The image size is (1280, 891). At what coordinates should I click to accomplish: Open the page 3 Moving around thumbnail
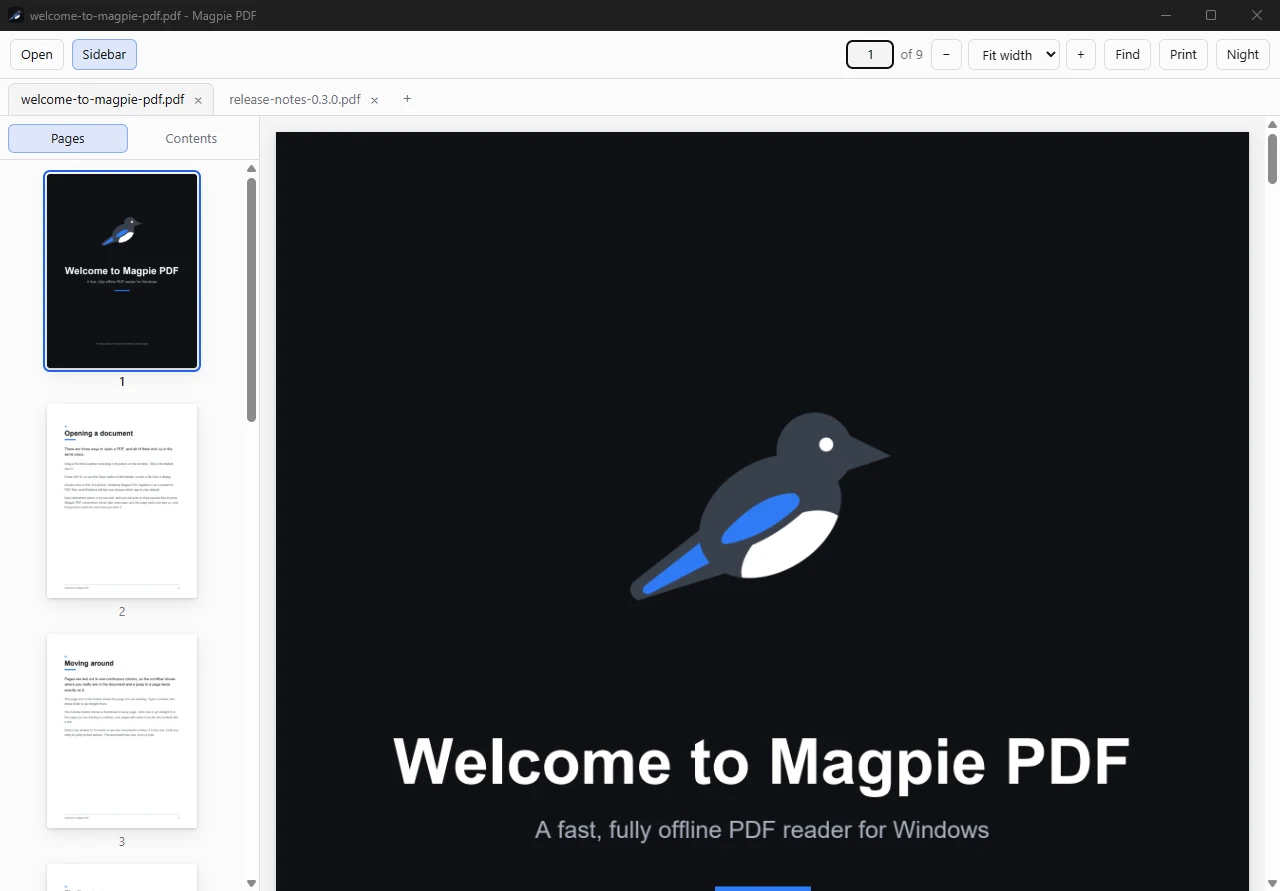[122, 731]
